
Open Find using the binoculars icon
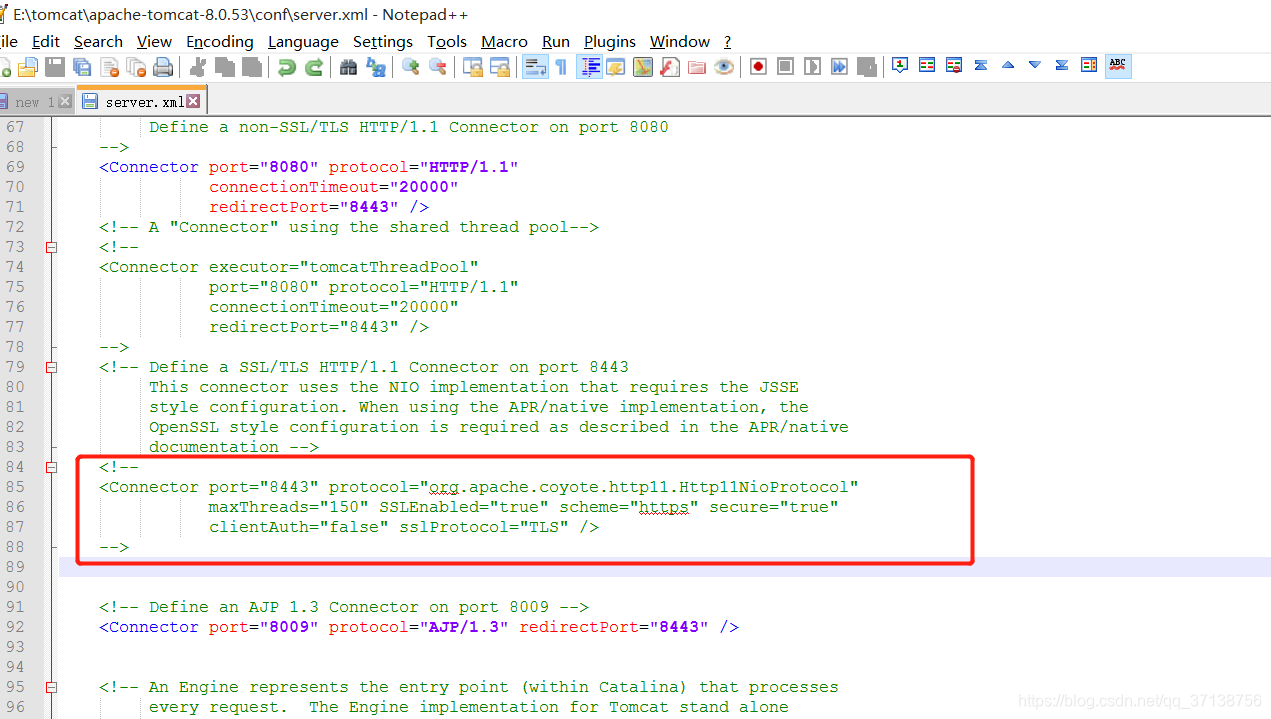click(348, 66)
